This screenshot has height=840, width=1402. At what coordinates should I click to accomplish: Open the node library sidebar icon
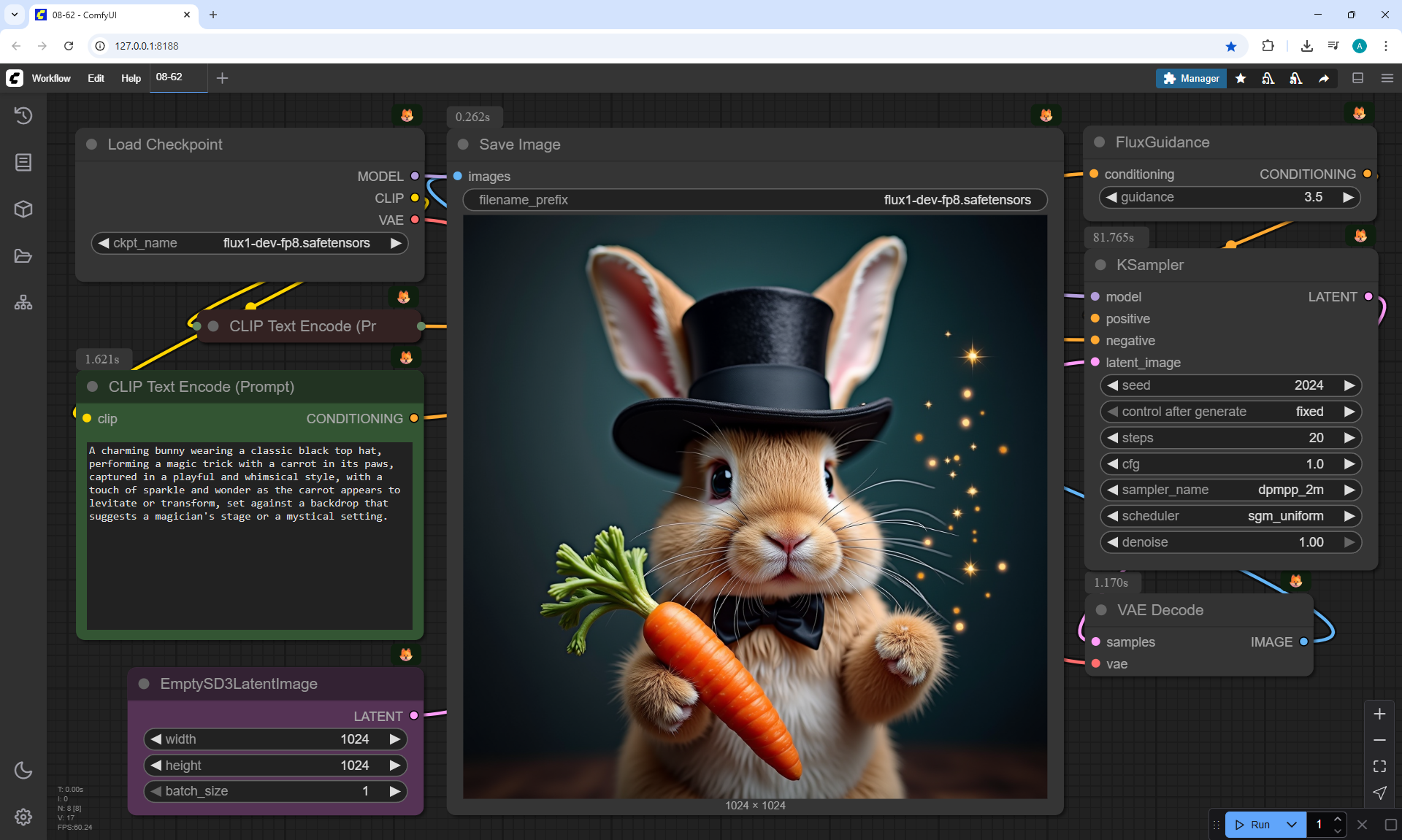point(23,162)
